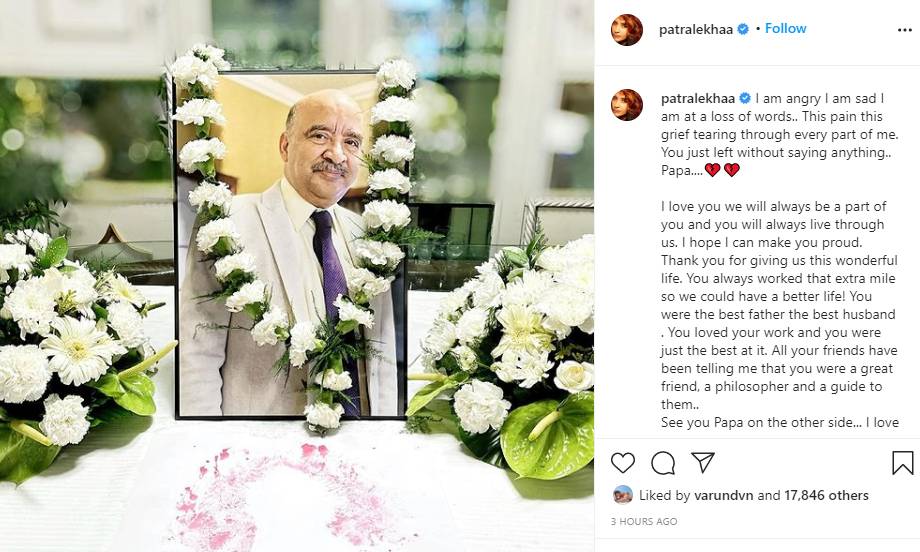
Task: Open the three-dot more options menu
Action: coord(905,30)
